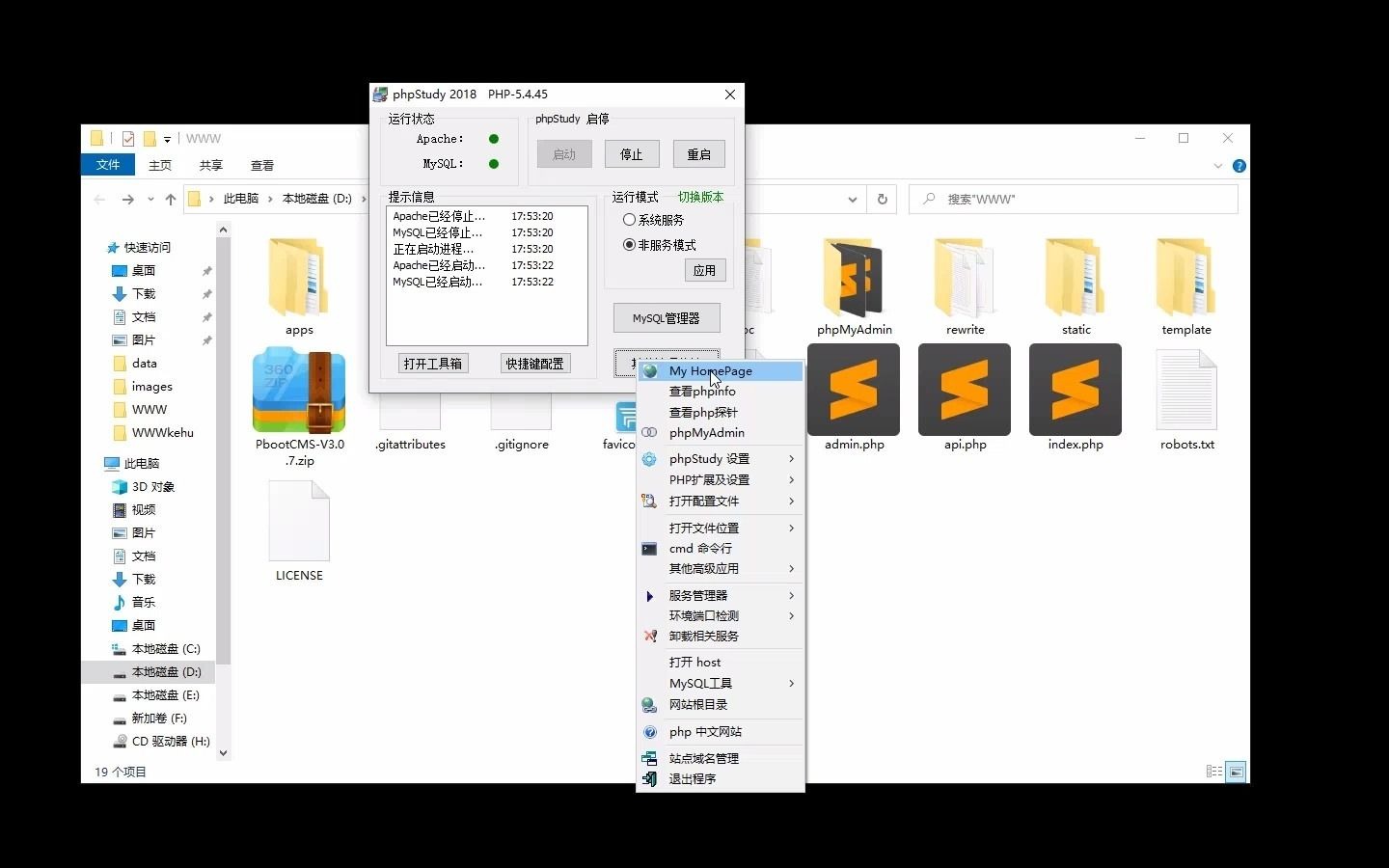This screenshot has height=868, width=1389.
Task: Click the red X icon for 卸载相关服务
Action: [x=649, y=636]
